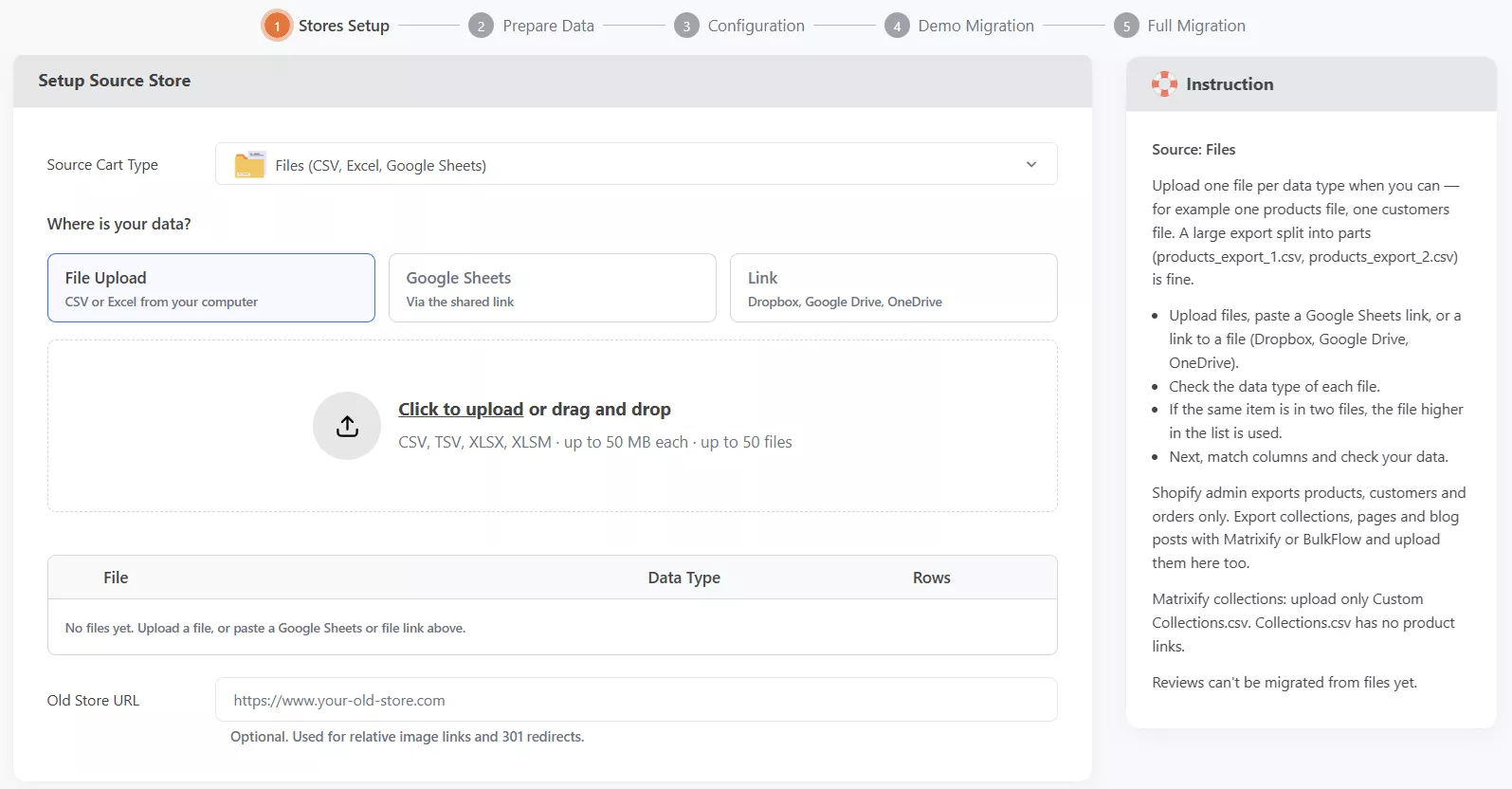Open the Source Cart Type dropdown arrow
Screen dimensions: 1512x789
(x=1031, y=165)
